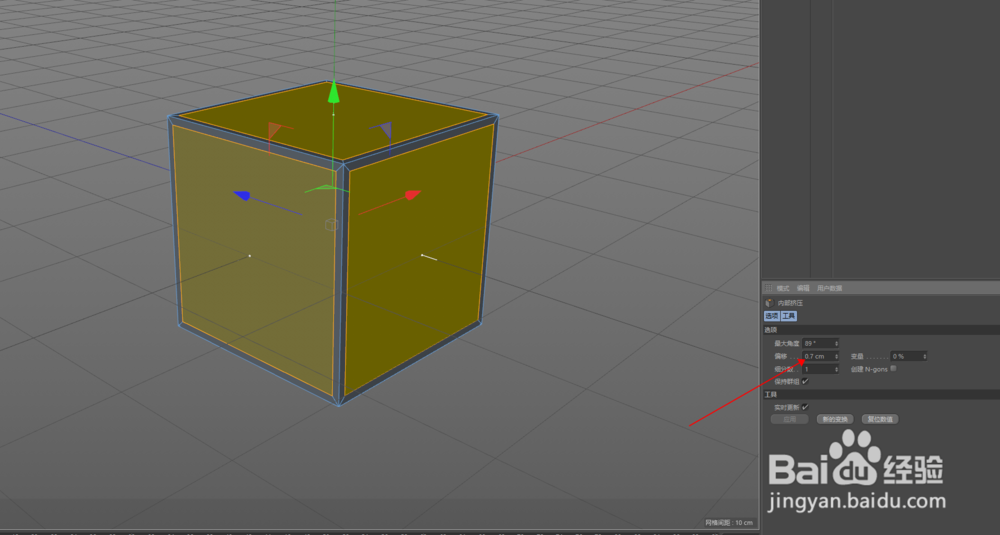The image size is (1000, 535).
Task: Click the 最大角度 value field 89°
Action: click(x=818, y=343)
